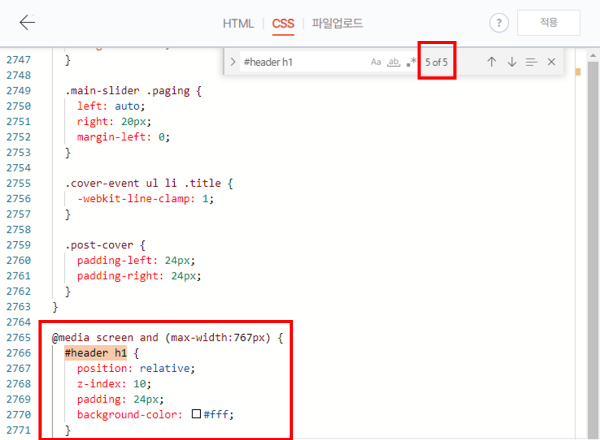Click the 'margin-left: 0;' declaration
This screenshot has height=440, width=600.
[x=123, y=137]
